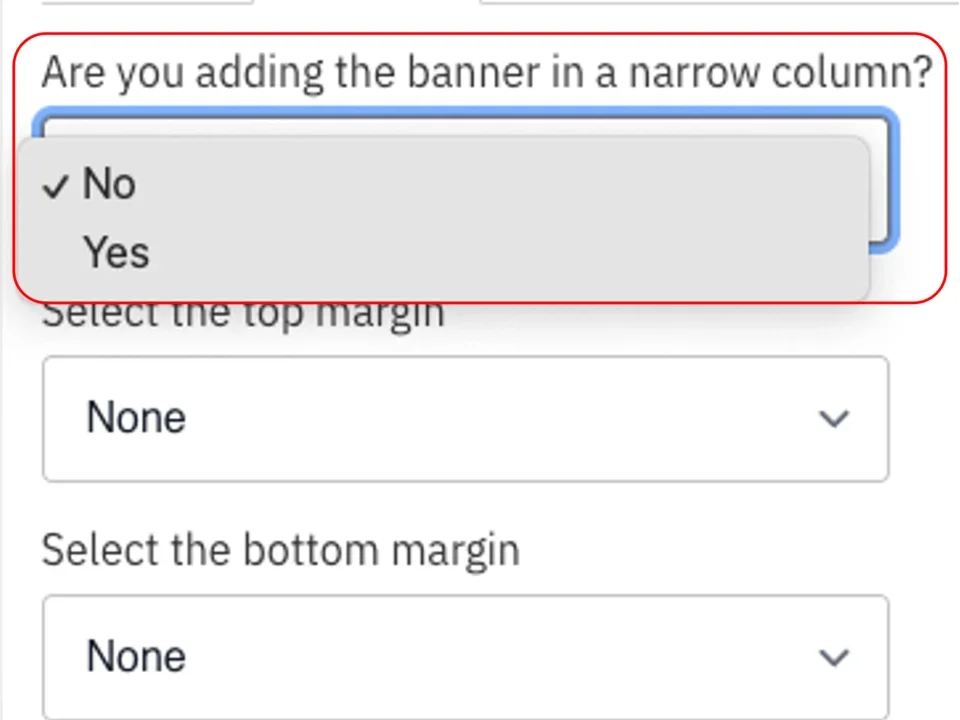This screenshot has height=720, width=960.
Task: Click the partially visible field at top left
Action: tap(145, 5)
